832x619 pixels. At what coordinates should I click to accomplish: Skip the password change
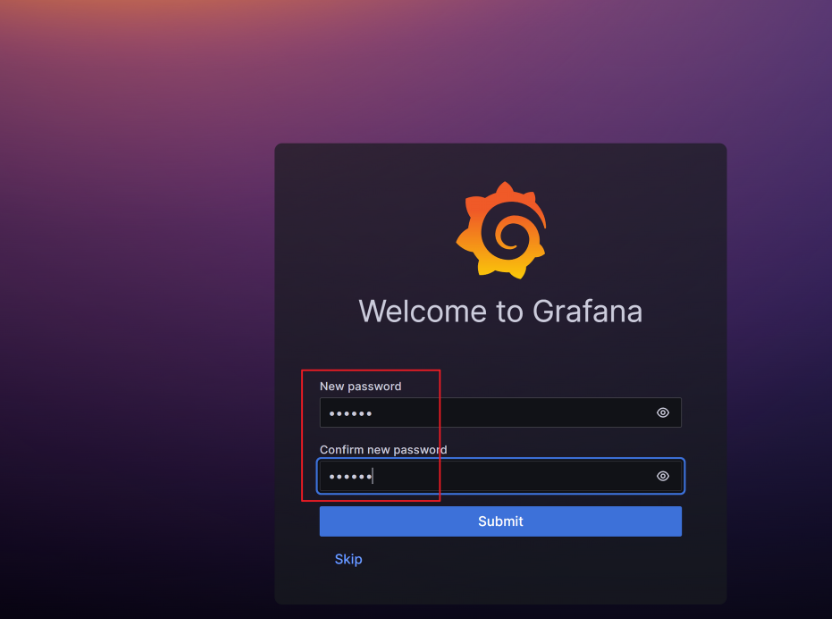coord(349,560)
